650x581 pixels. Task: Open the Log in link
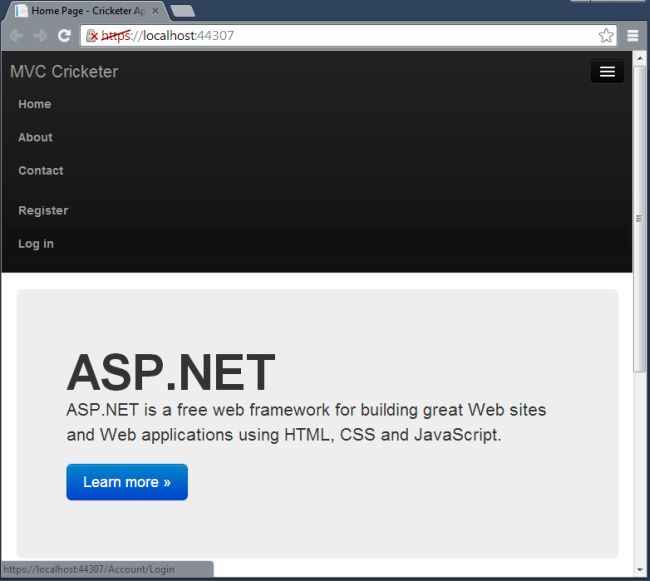point(36,244)
